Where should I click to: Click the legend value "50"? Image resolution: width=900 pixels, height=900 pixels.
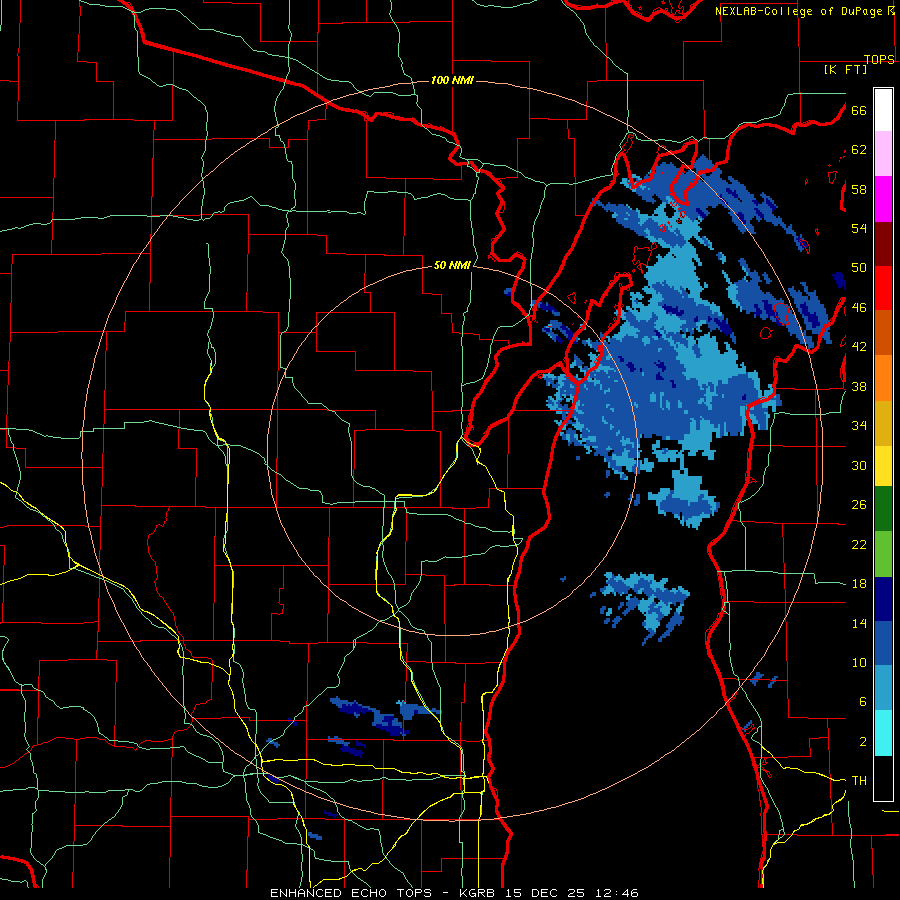[x=859, y=268]
